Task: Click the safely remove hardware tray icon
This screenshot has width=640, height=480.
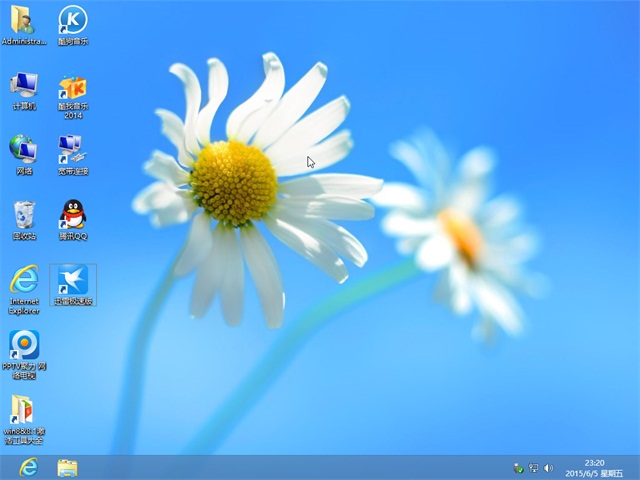Action: click(518, 468)
